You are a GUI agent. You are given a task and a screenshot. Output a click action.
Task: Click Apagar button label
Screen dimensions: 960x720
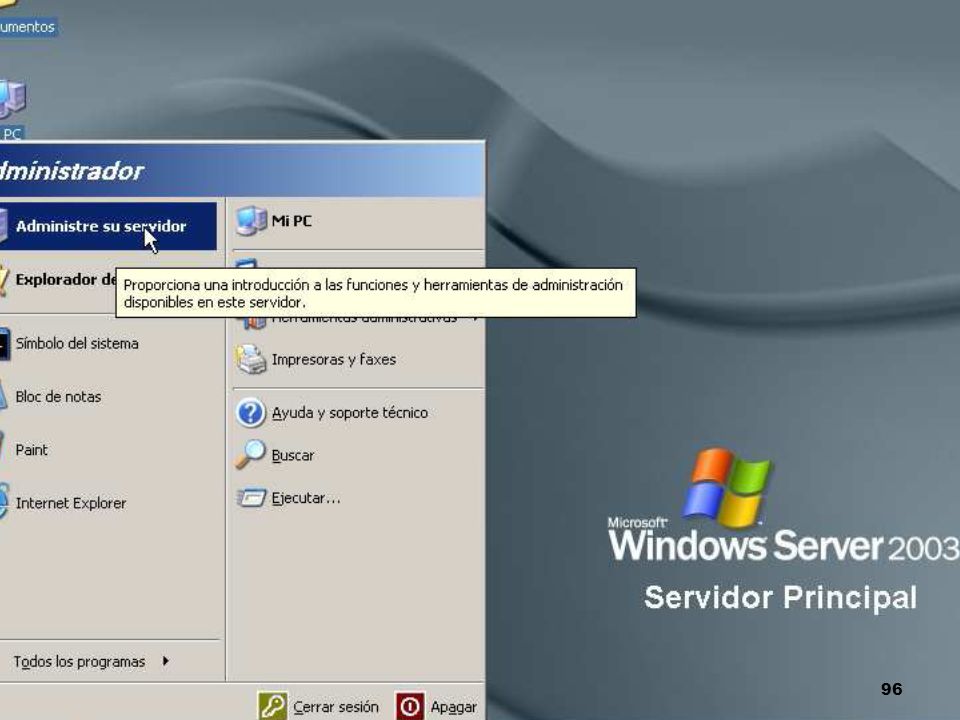click(x=454, y=707)
